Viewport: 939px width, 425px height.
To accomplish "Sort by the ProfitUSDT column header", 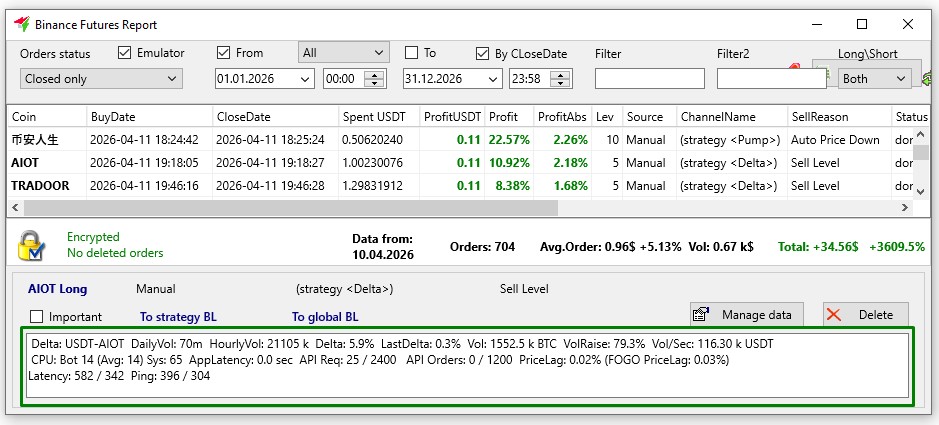I will click(452, 117).
